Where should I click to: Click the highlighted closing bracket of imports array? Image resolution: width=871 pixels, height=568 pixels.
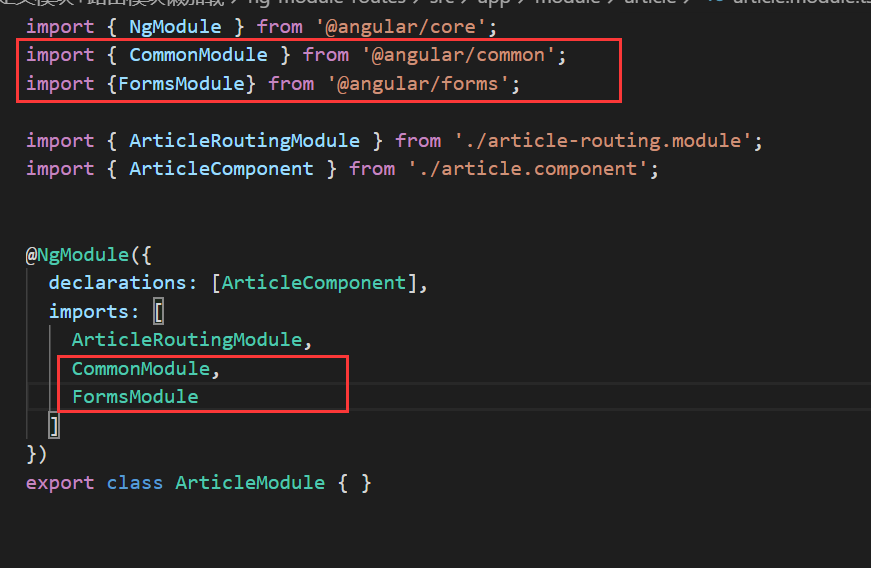(54, 426)
